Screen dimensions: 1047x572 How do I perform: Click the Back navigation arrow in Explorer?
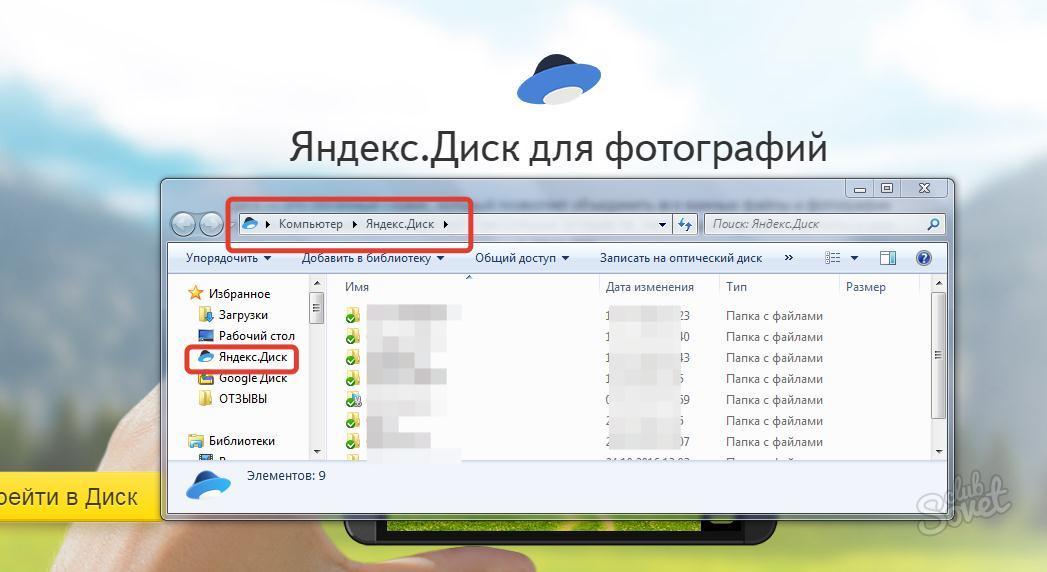pos(183,224)
